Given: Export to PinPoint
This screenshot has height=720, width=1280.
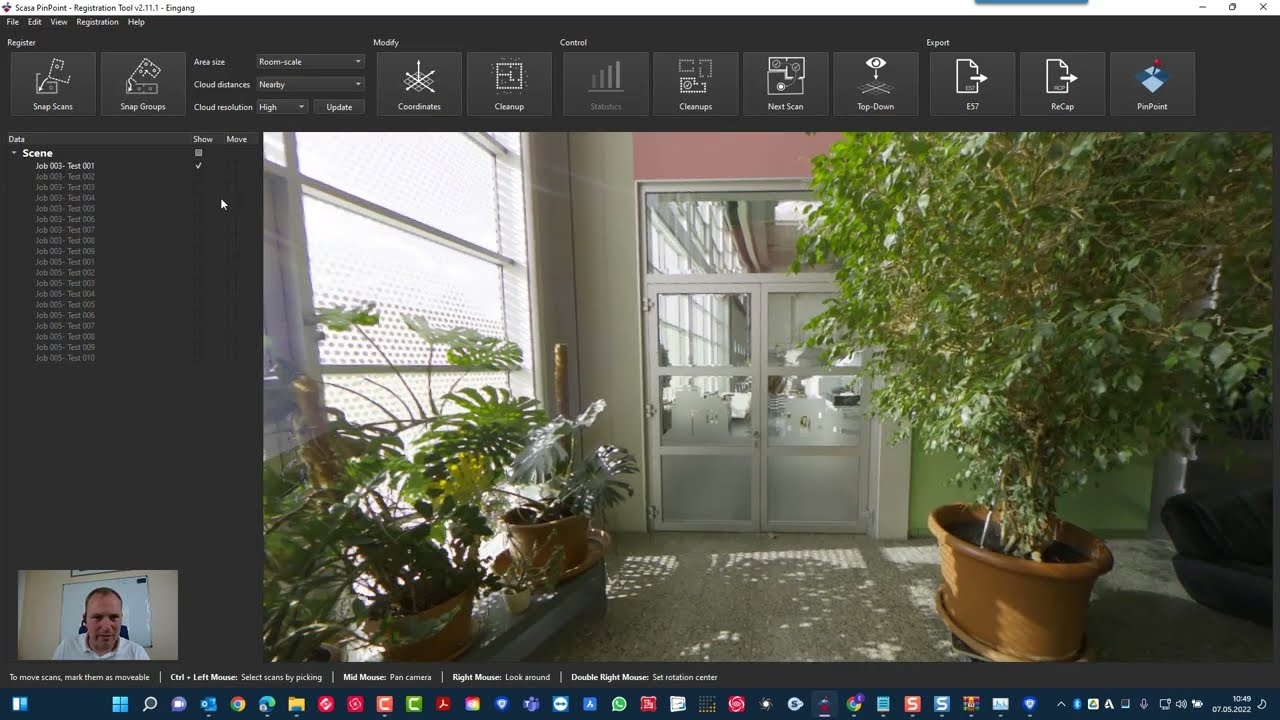Looking at the screenshot, I should 1152,83.
